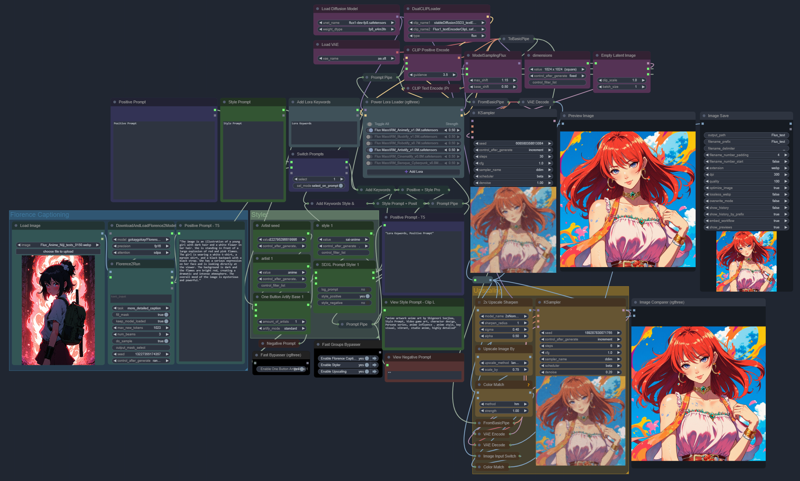Open the attention combo in DownloadAndLoadFlorence2Model

pos(141,252)
